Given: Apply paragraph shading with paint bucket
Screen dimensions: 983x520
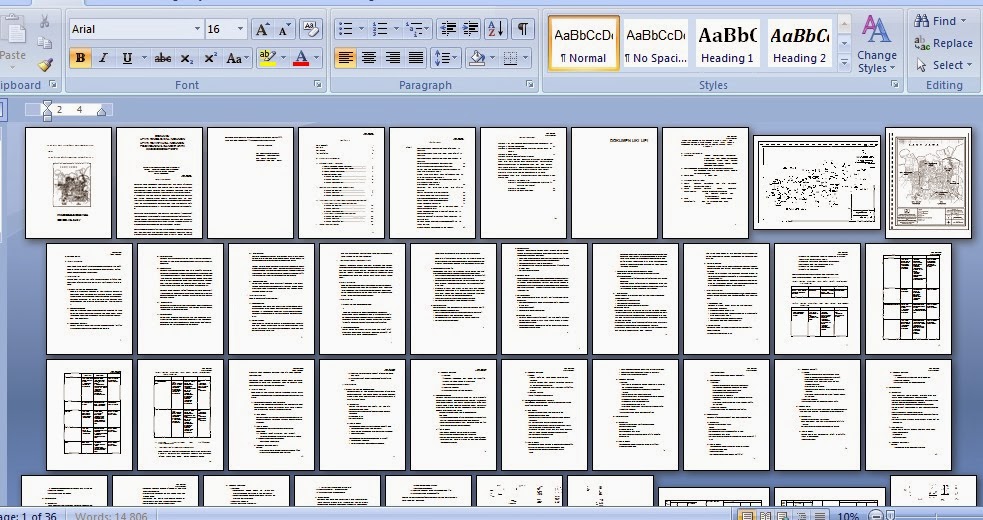Looking at the screenshot, I should [x=478, y=58].
